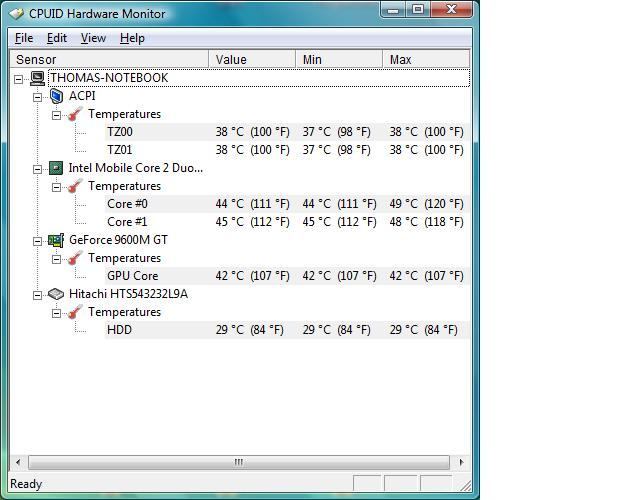Select the Hitachi HTS543232L9A label
The height and width of the screenshot is (500, 640).
click(129, 294)
